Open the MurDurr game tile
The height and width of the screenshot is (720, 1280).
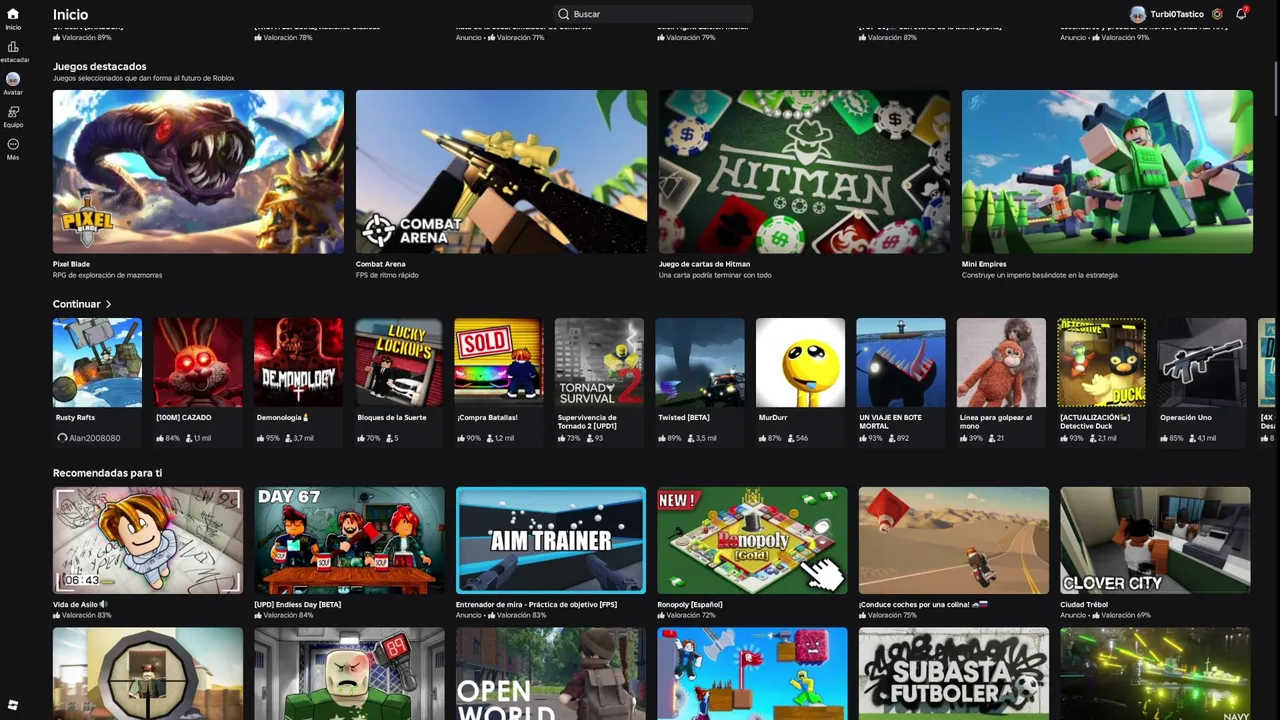point(800,362)
